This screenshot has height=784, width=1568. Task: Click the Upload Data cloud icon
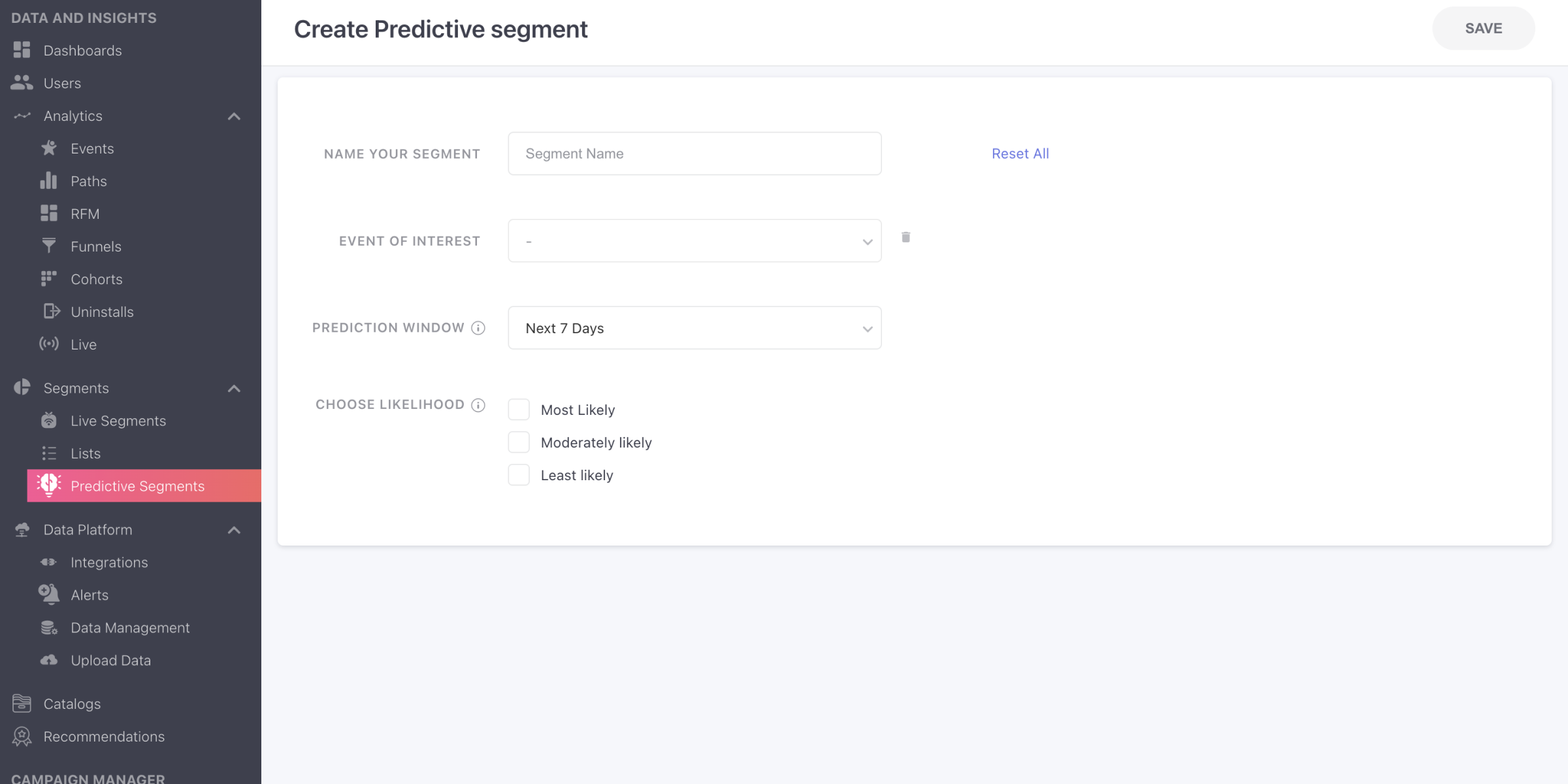coord(49,660)
